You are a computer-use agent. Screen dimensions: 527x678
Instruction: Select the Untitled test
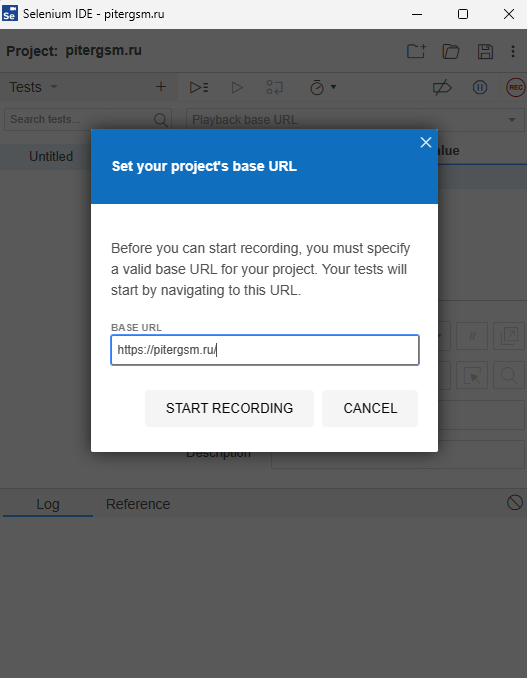51,156
